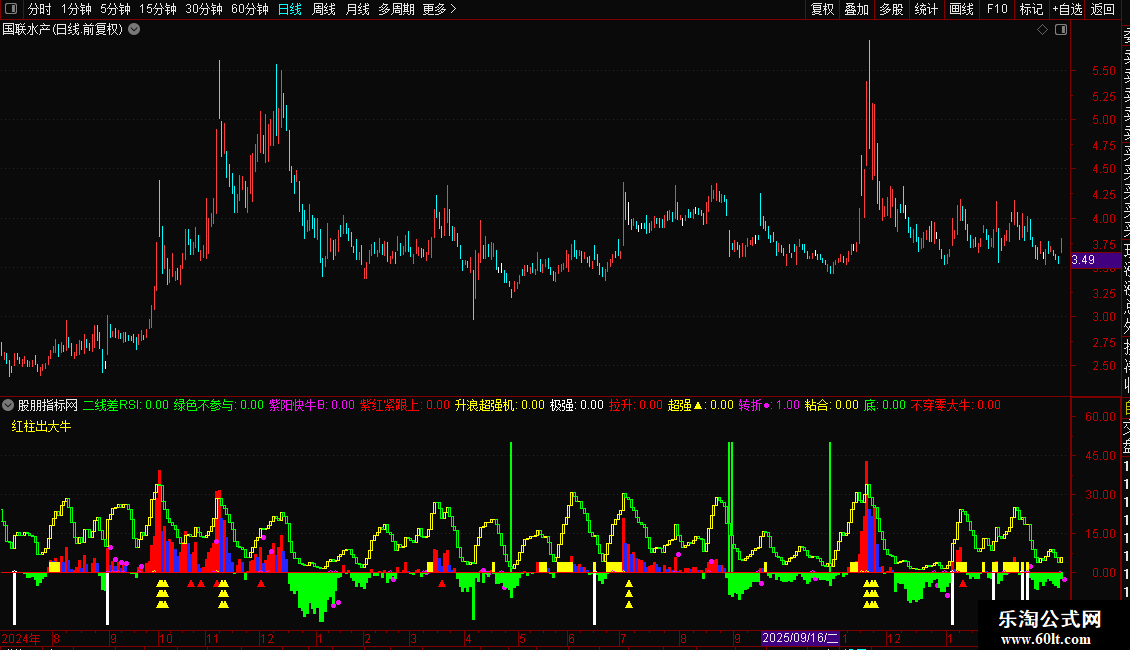Click the 红柱出大牛 label
Screen dimensions: 1130x650
41,427
